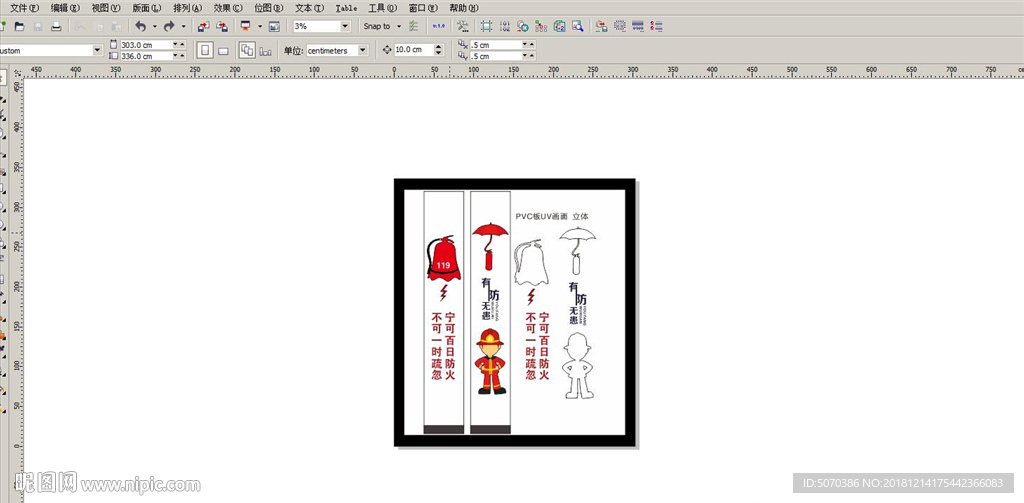Open the 效果(C) effects menu
The height and width of the screenshot is (503, 1024).
pos(228,7)
